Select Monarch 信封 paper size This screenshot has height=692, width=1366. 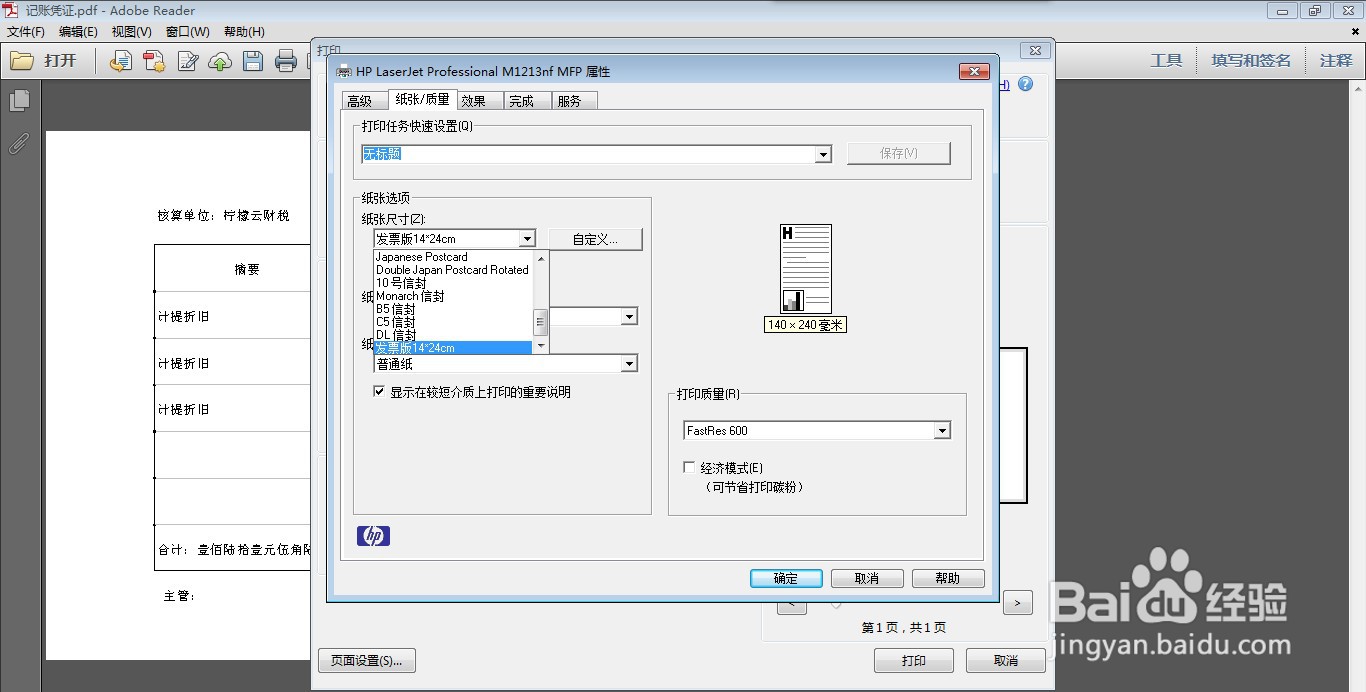453,296
